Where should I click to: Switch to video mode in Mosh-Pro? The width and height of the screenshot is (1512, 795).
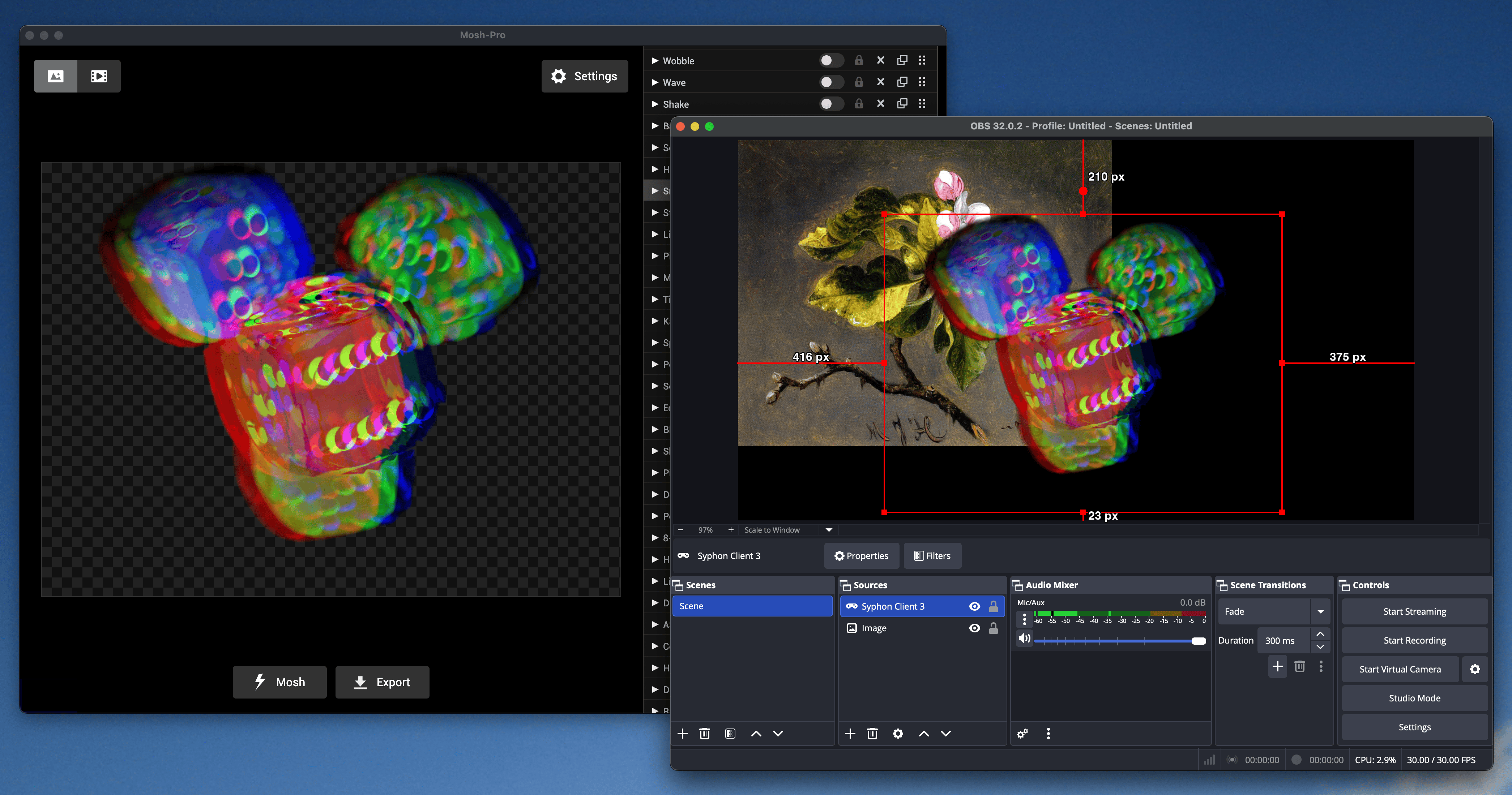(99, 76)
